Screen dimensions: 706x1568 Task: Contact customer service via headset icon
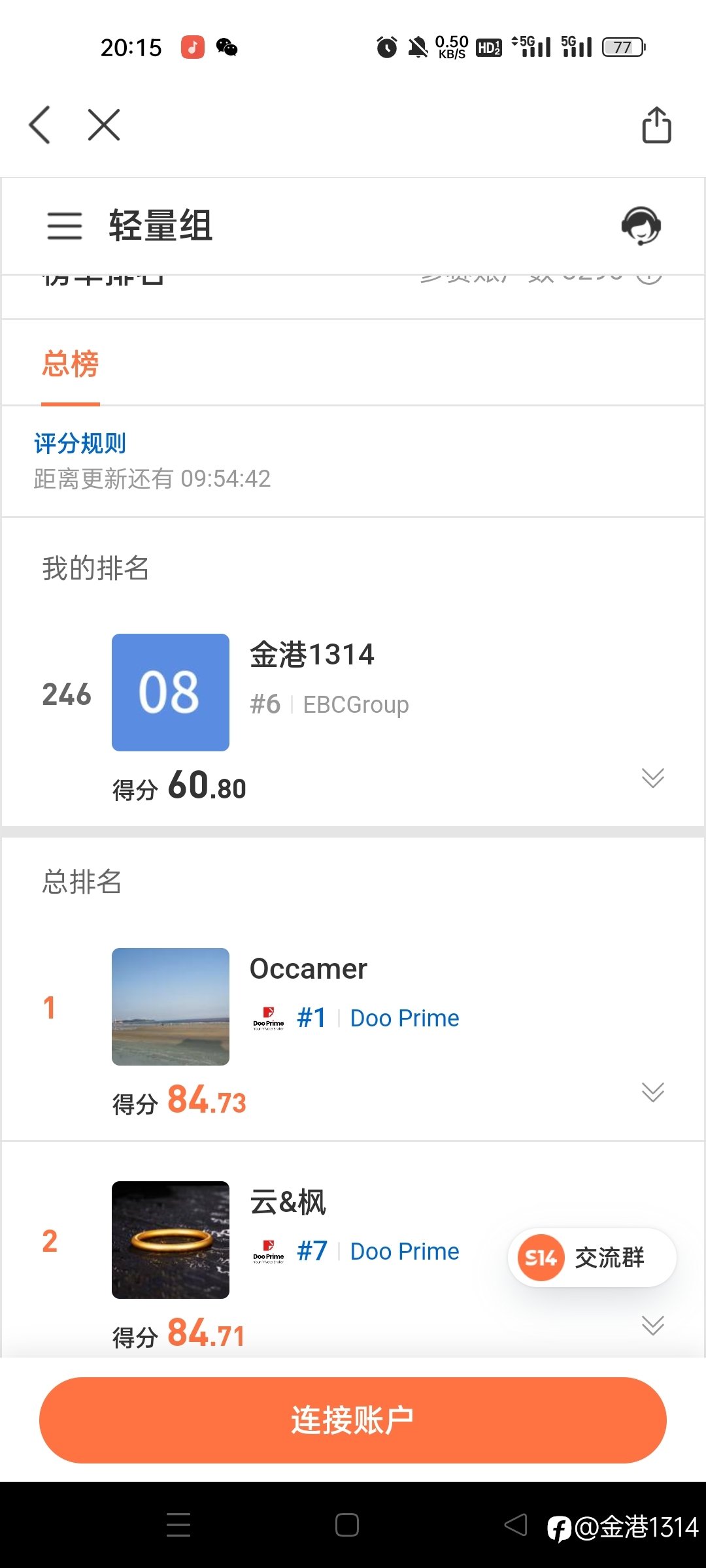[x=641, y=226]
